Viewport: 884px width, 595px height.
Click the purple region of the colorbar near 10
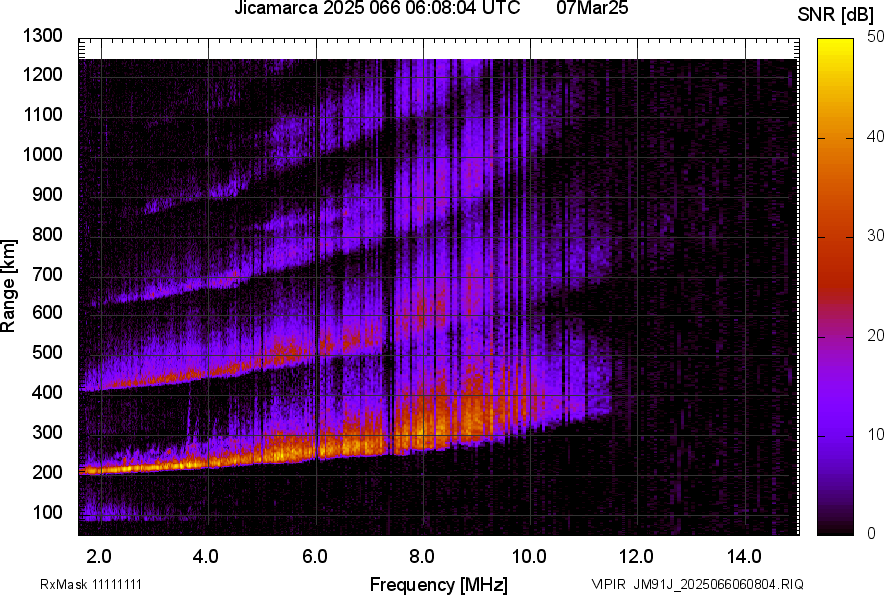(832, 435)
